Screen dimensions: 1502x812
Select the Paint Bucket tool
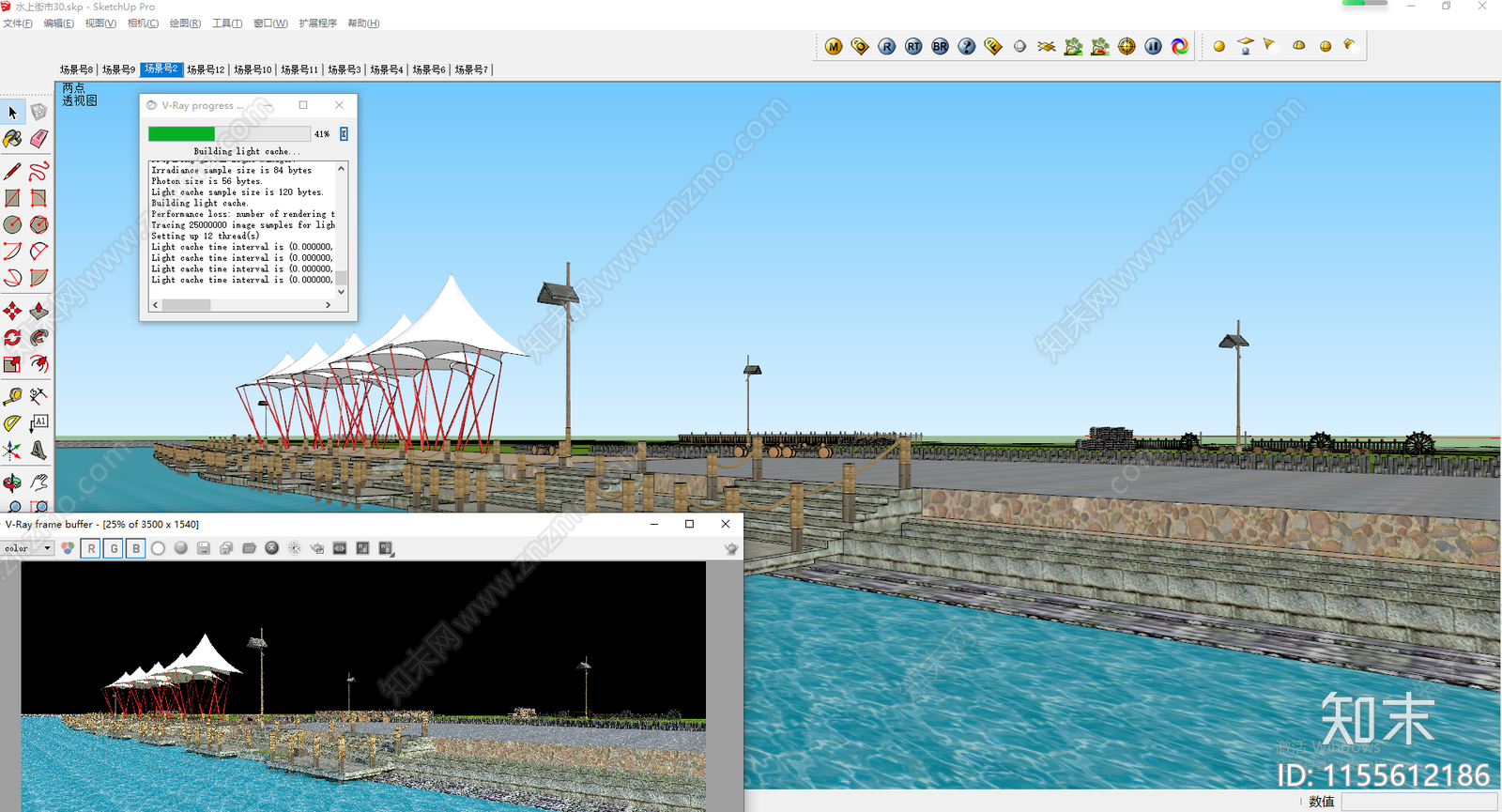click(12, 139)
